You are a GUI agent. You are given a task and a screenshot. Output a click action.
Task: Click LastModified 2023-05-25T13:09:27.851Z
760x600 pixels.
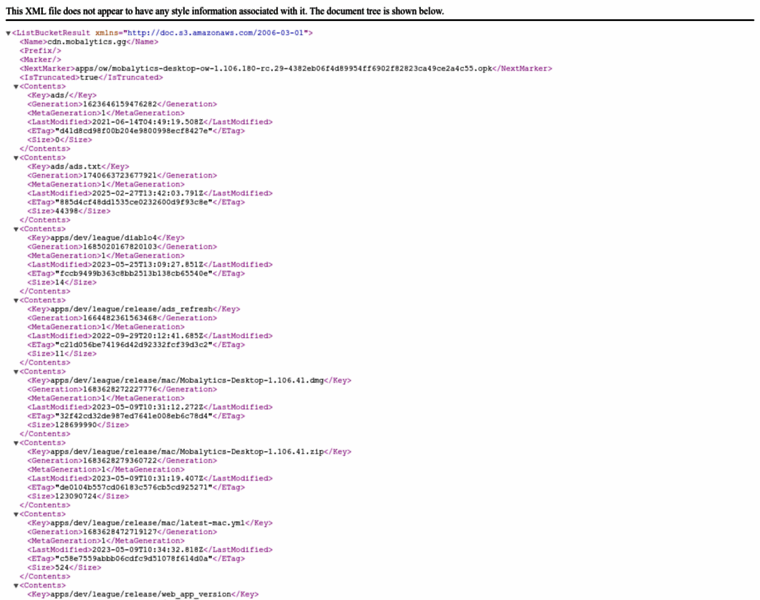click(148, 265)
